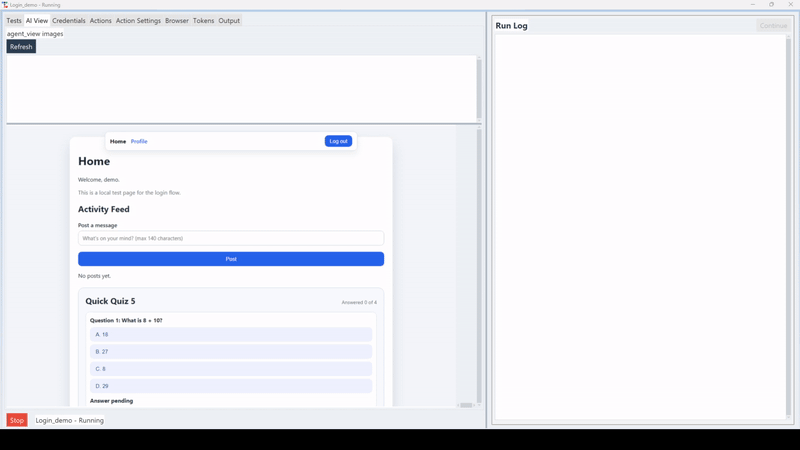The height and width of the screenshot is (450, 800).
Task: Open the Tokens tab
Action: (204, 20)
